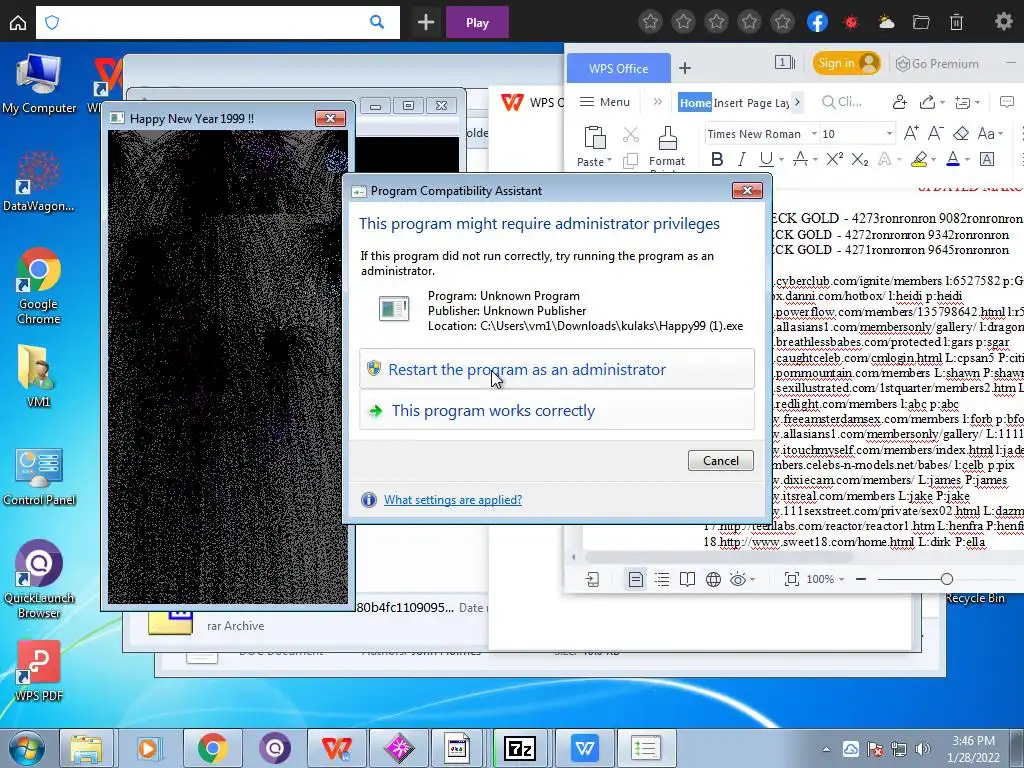
Task: Open the weather icon in top bar
Action: pyautogui.click(x=886, y=22)
